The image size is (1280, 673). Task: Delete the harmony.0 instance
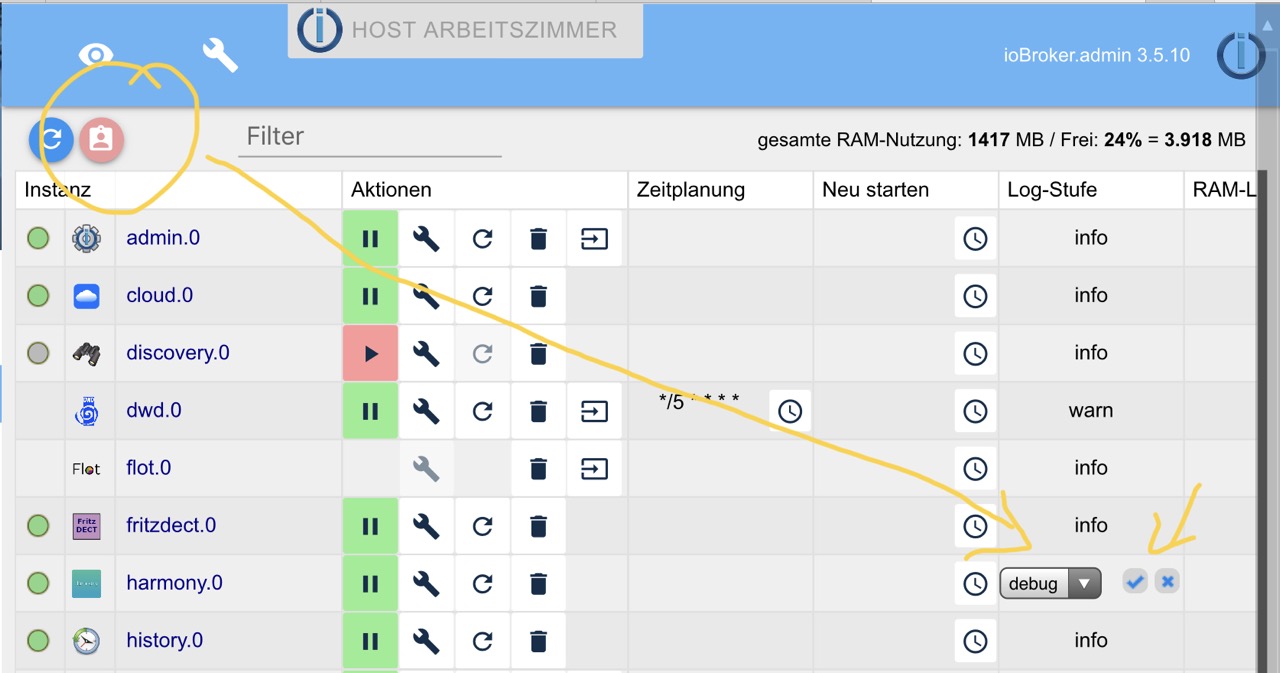tap(538, 583)
